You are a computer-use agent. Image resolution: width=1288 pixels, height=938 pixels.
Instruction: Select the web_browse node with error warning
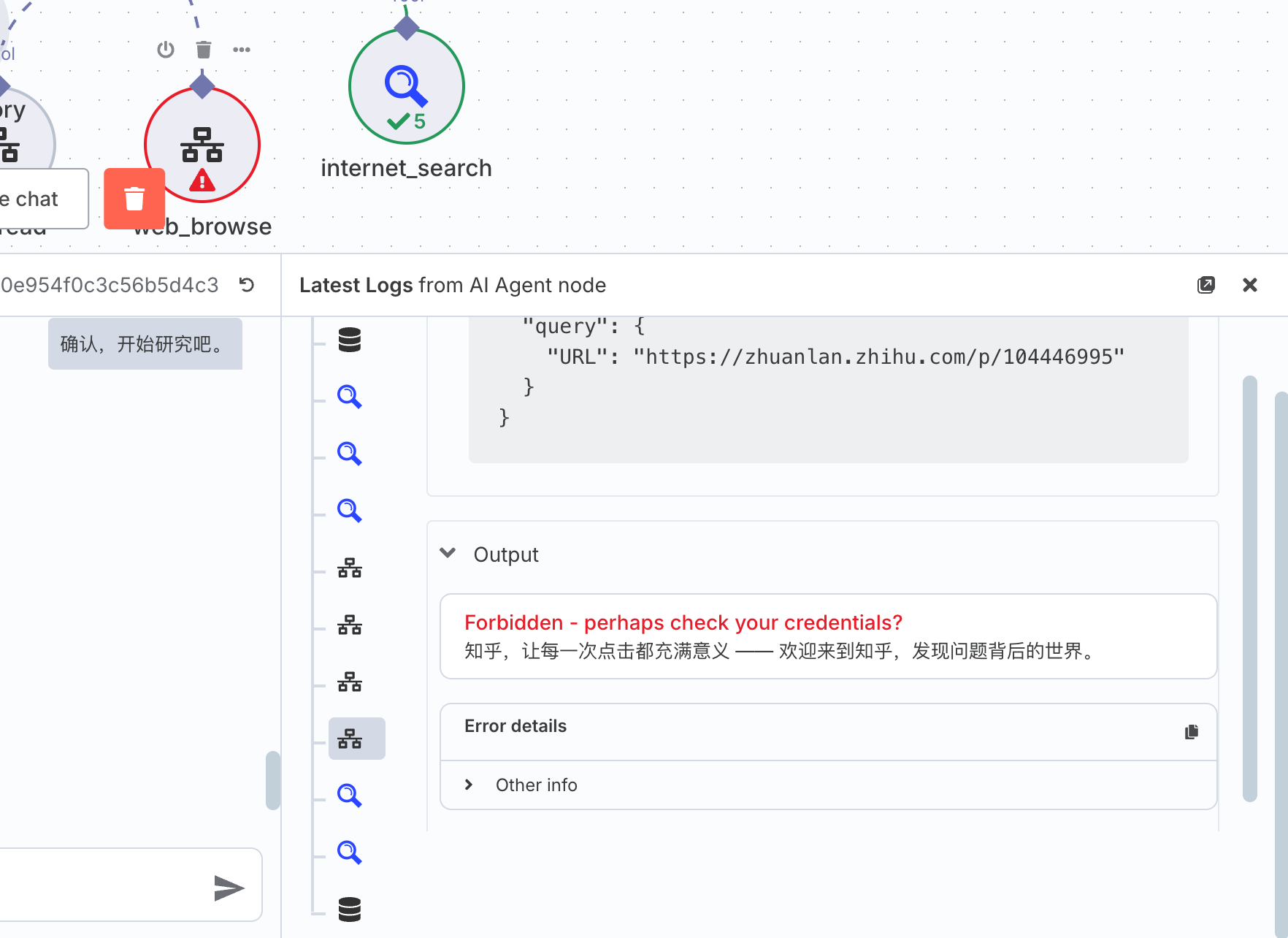202,145
